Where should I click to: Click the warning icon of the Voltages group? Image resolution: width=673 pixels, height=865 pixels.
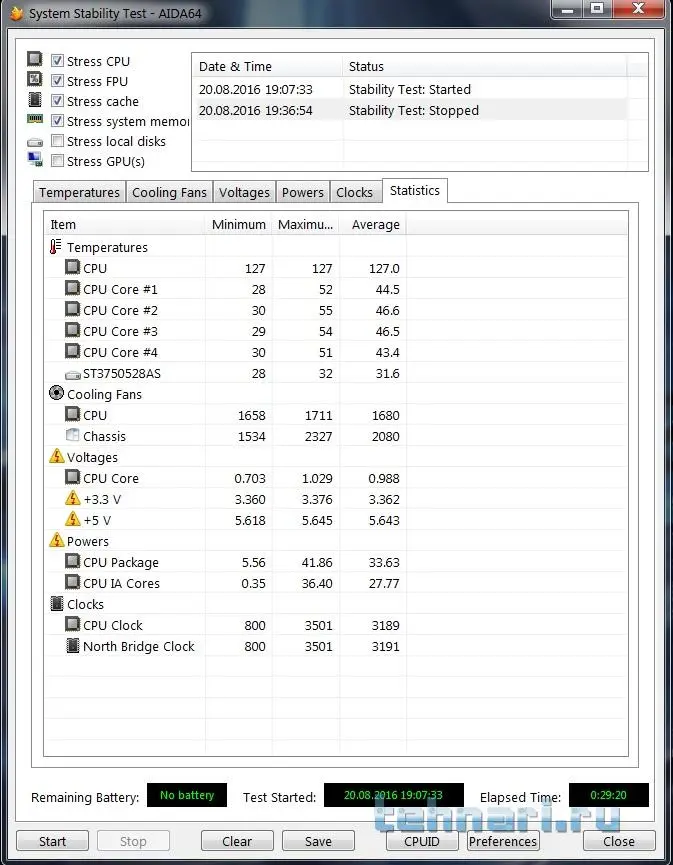pos(57,456)
